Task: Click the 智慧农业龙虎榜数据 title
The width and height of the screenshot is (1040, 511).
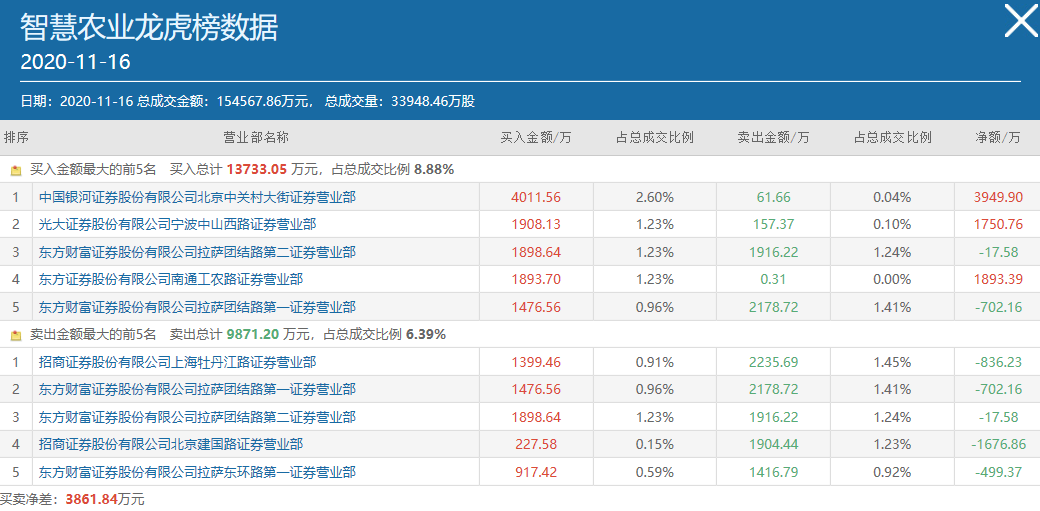Action: point(149,28)
